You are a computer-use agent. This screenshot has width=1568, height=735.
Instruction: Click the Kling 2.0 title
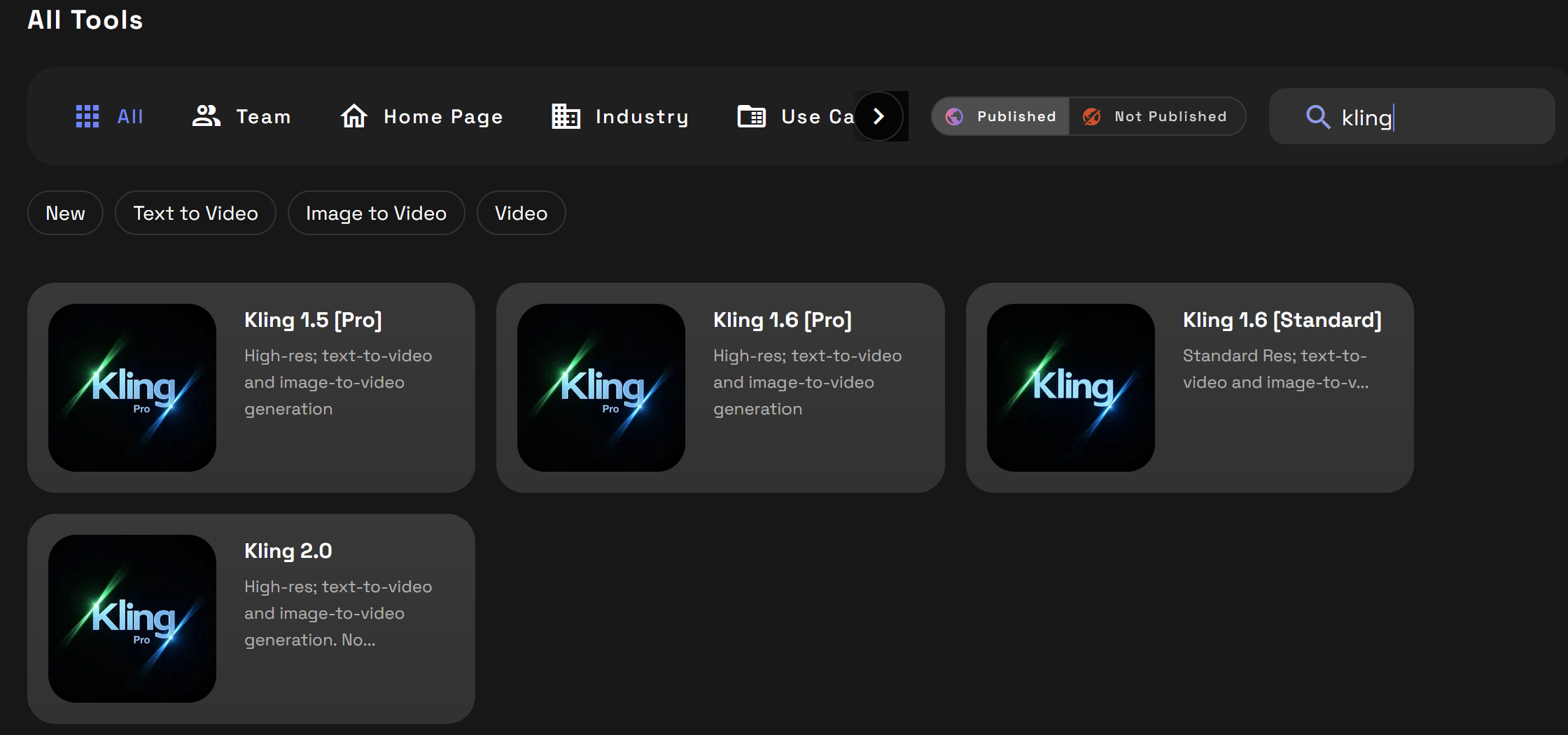point(288,551)
